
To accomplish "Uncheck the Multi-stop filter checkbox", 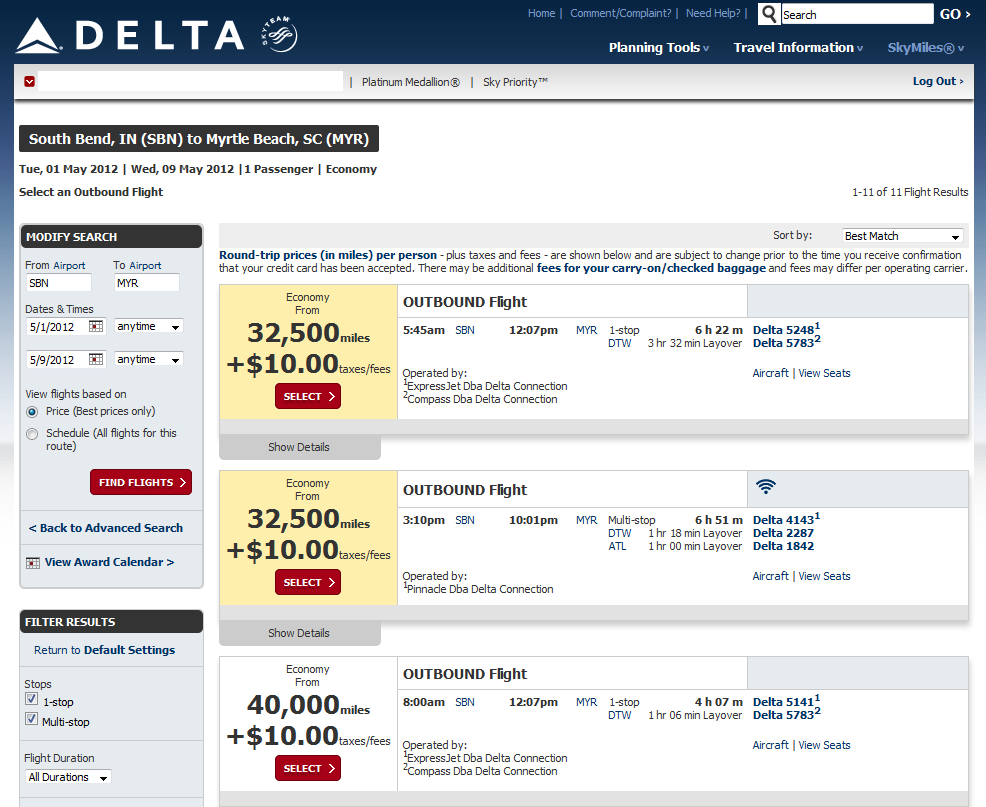I will [31, 720].
